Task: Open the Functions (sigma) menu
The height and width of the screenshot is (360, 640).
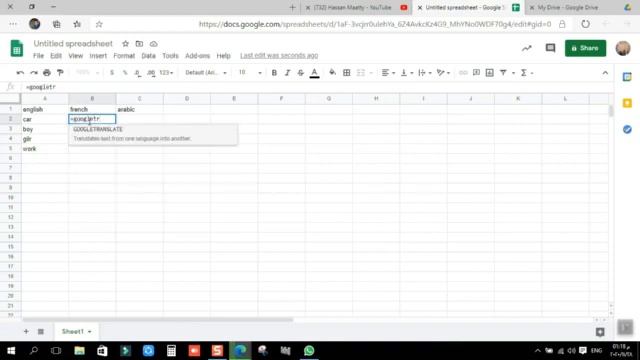Action: pos(527,73)
